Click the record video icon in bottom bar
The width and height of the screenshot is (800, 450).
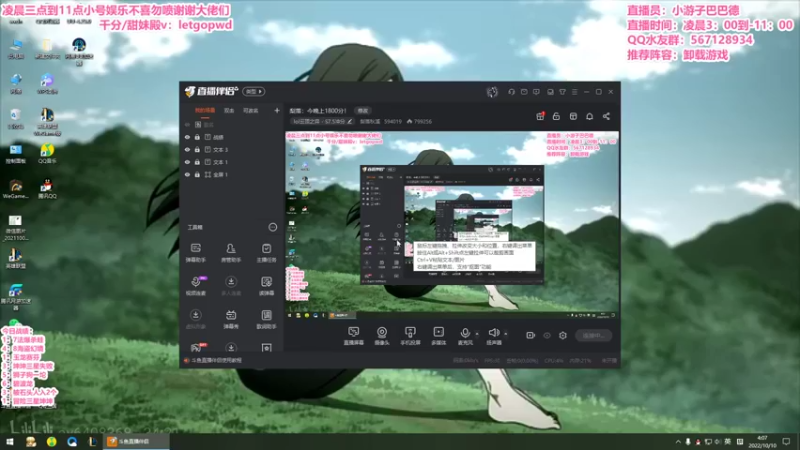pyautogui.click(x=531, y=335)
